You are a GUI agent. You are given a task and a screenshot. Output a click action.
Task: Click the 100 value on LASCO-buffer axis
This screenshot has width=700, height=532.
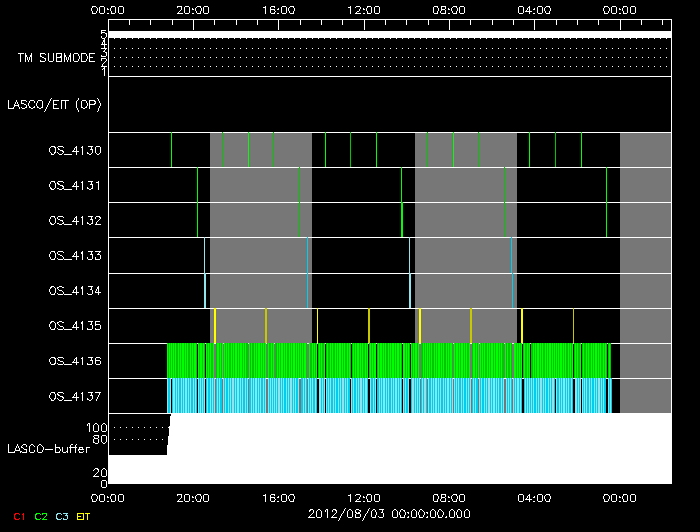(96, 428)
